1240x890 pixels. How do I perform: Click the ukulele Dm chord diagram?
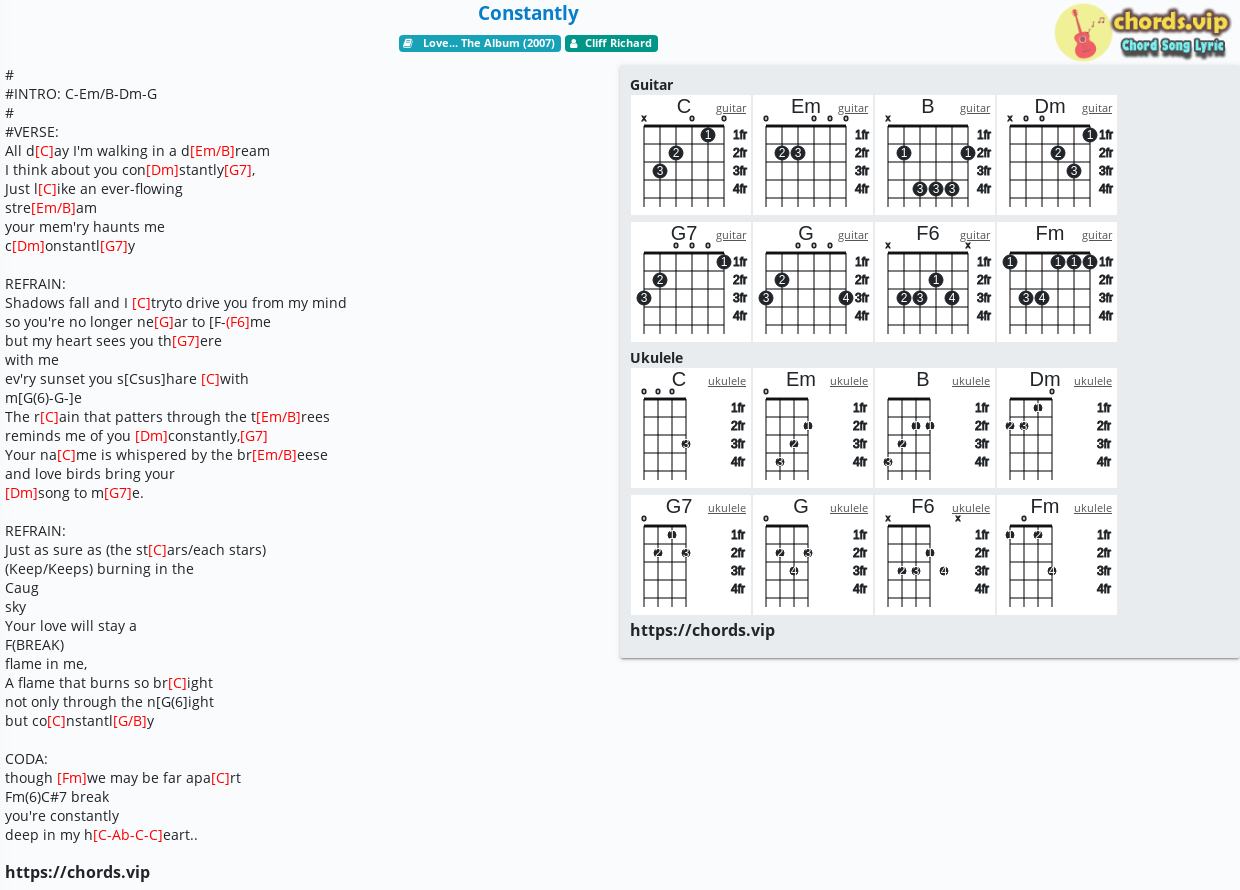pyautogui.click(x=1057, y=428)
